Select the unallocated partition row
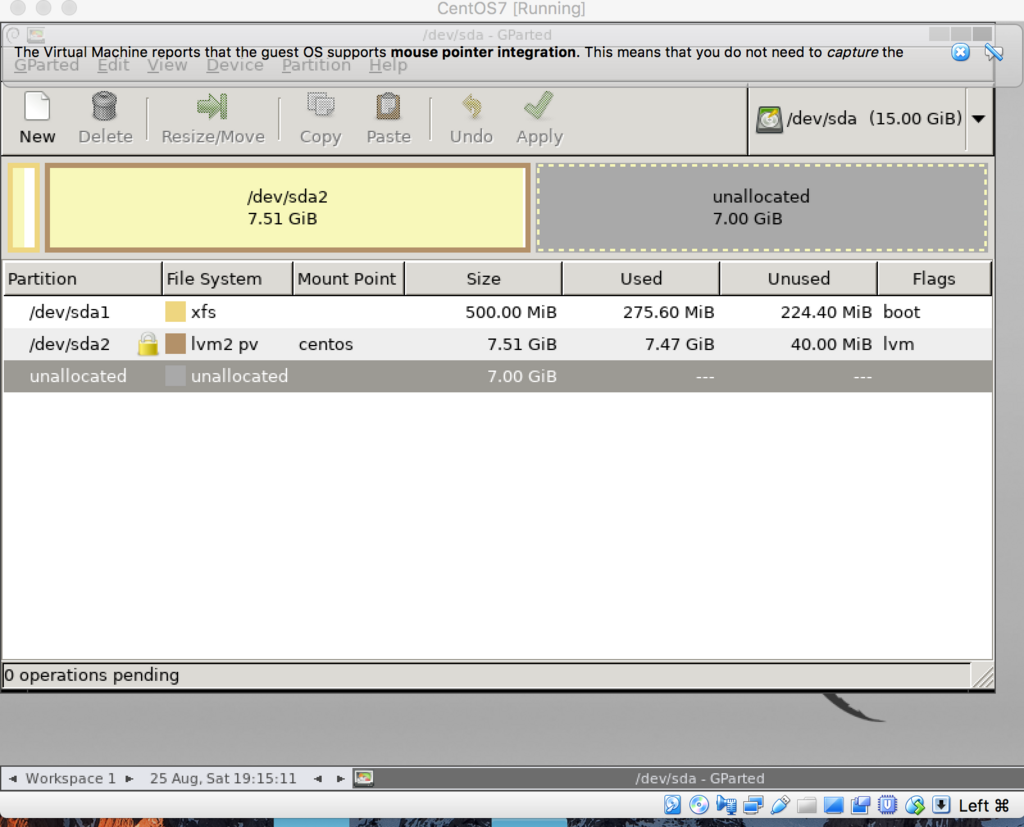The width and height of the screenshot is (1024, 827). point(498,376)
